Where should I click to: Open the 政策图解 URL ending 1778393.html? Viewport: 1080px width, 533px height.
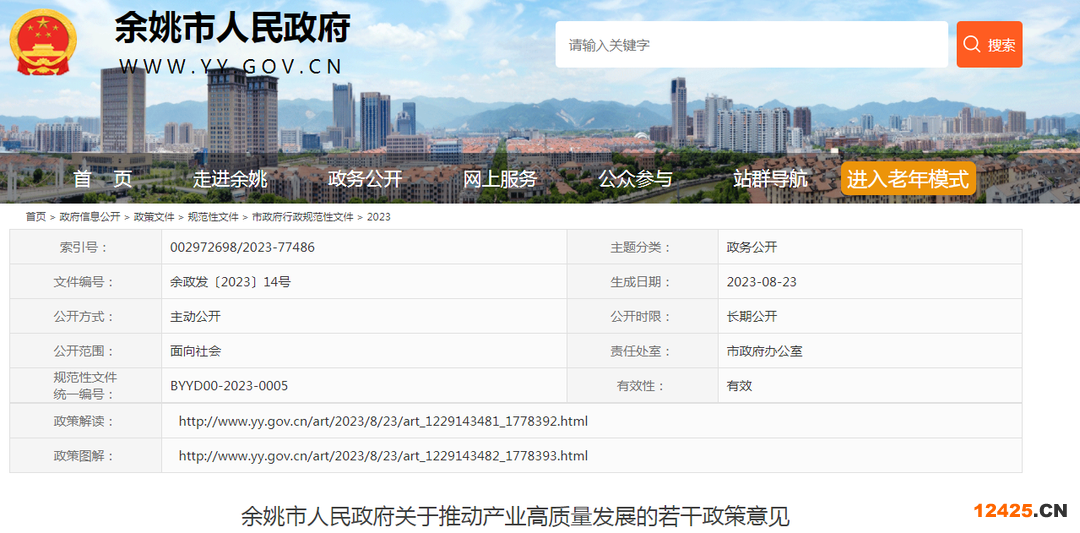click(383, 456)
